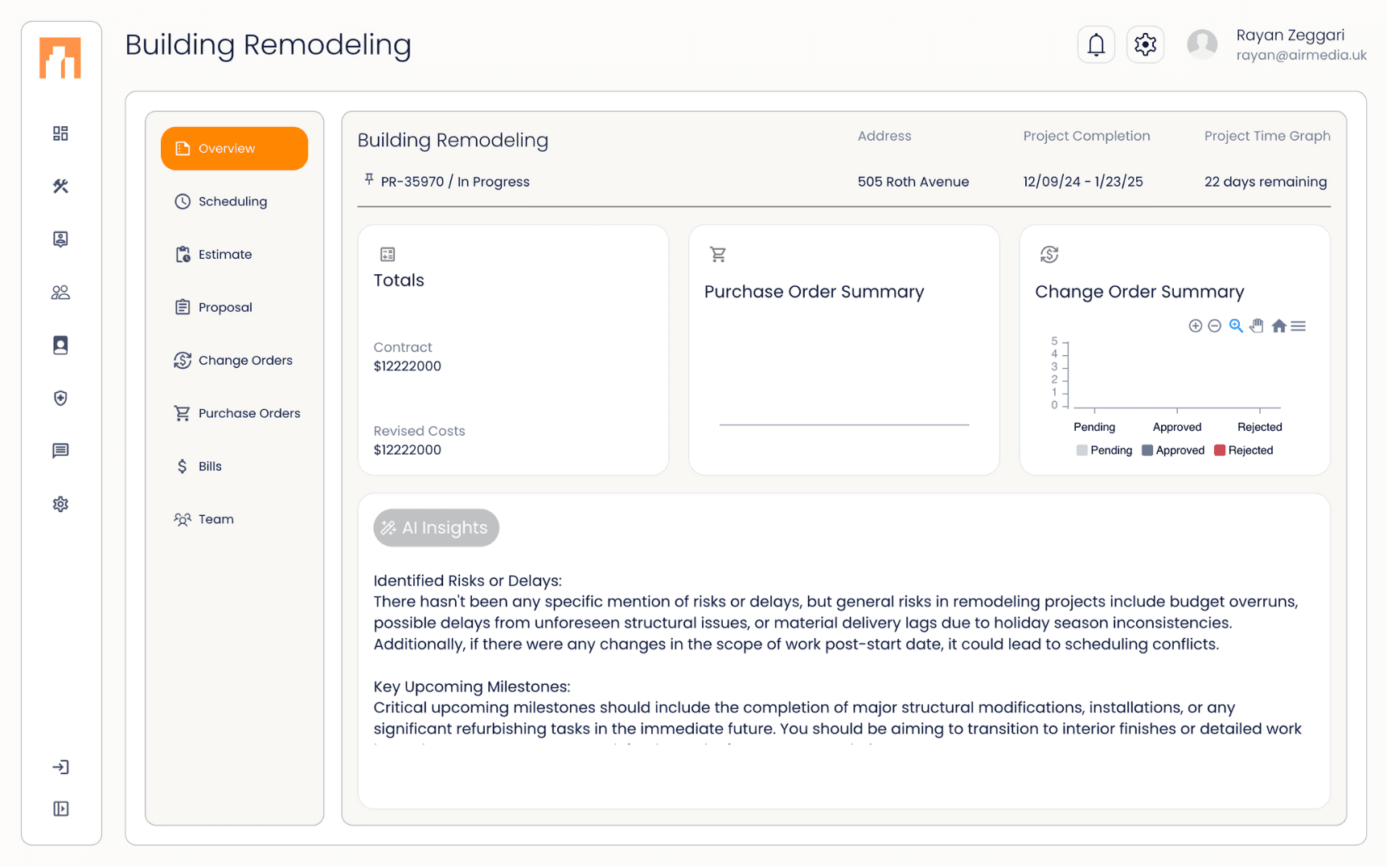Toggle the sidebar collapse panel icon
The width and height of the screenshot is (1387, 868).
[x=60, y=809]
